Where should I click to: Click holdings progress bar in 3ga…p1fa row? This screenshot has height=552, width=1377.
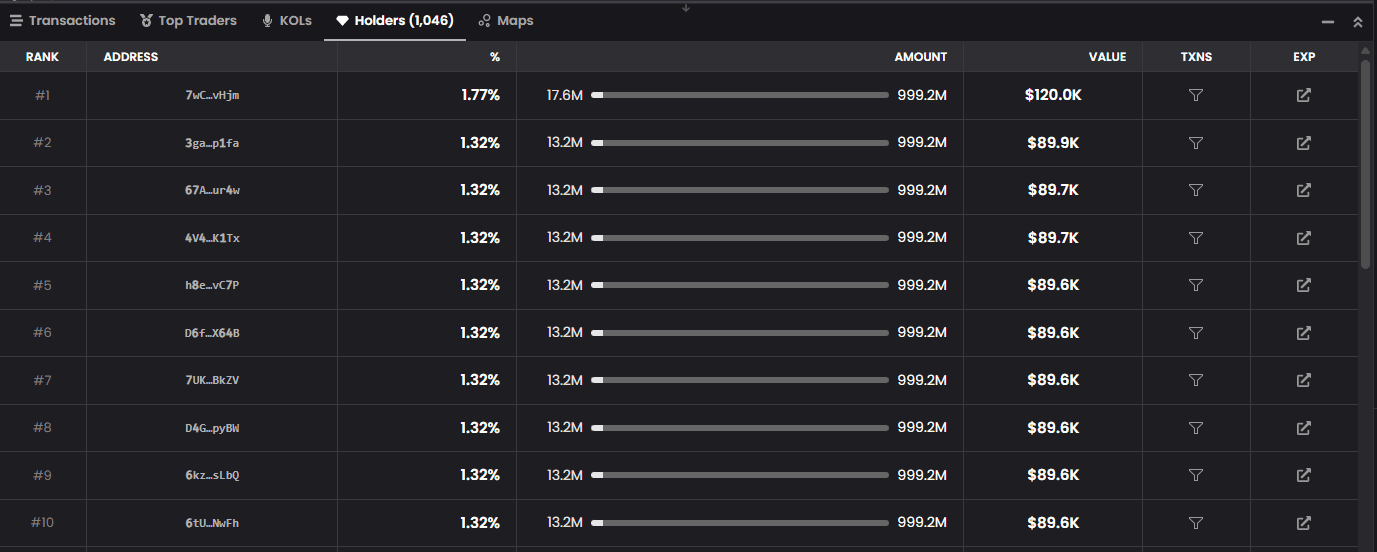pyautogui.click(x=740, y=143)
